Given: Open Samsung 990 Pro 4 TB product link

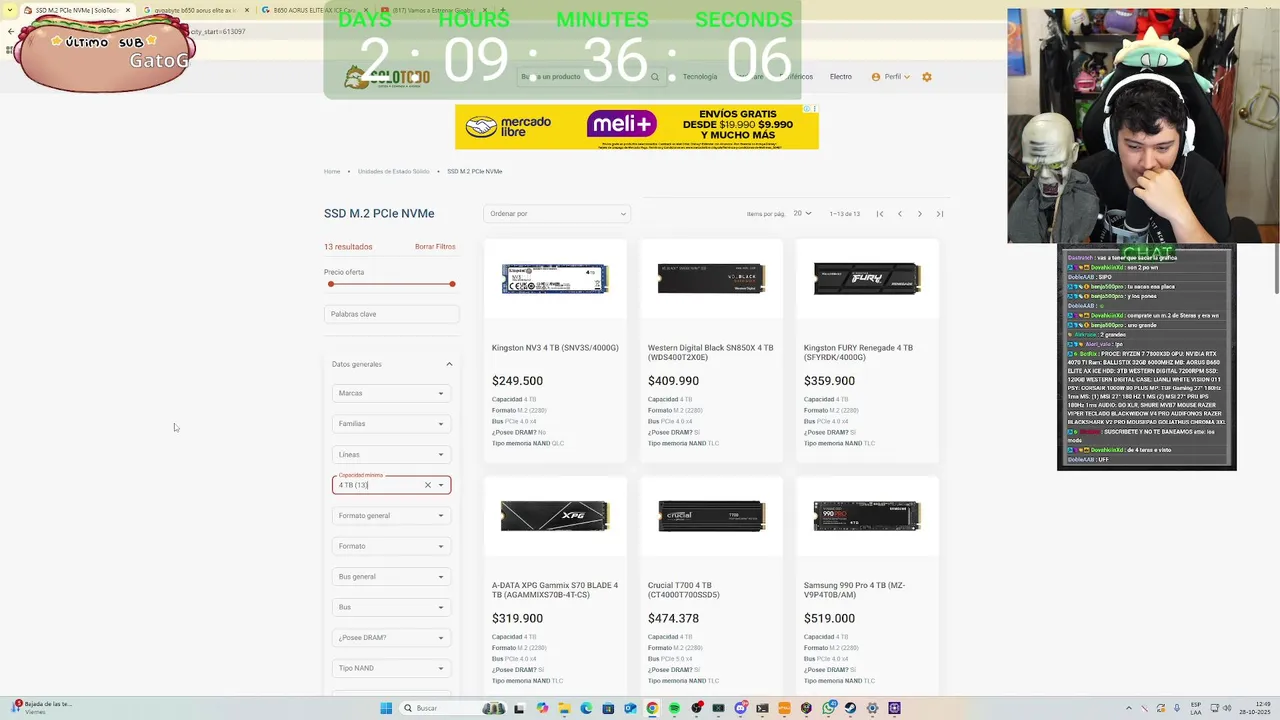Looking at the screenshot, I should pos(855,590).
